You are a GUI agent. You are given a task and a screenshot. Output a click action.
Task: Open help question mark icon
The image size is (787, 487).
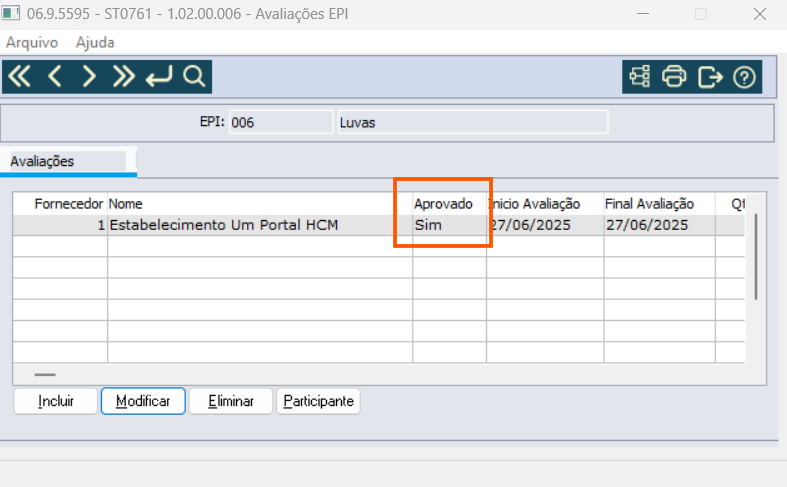click(744, 77)
